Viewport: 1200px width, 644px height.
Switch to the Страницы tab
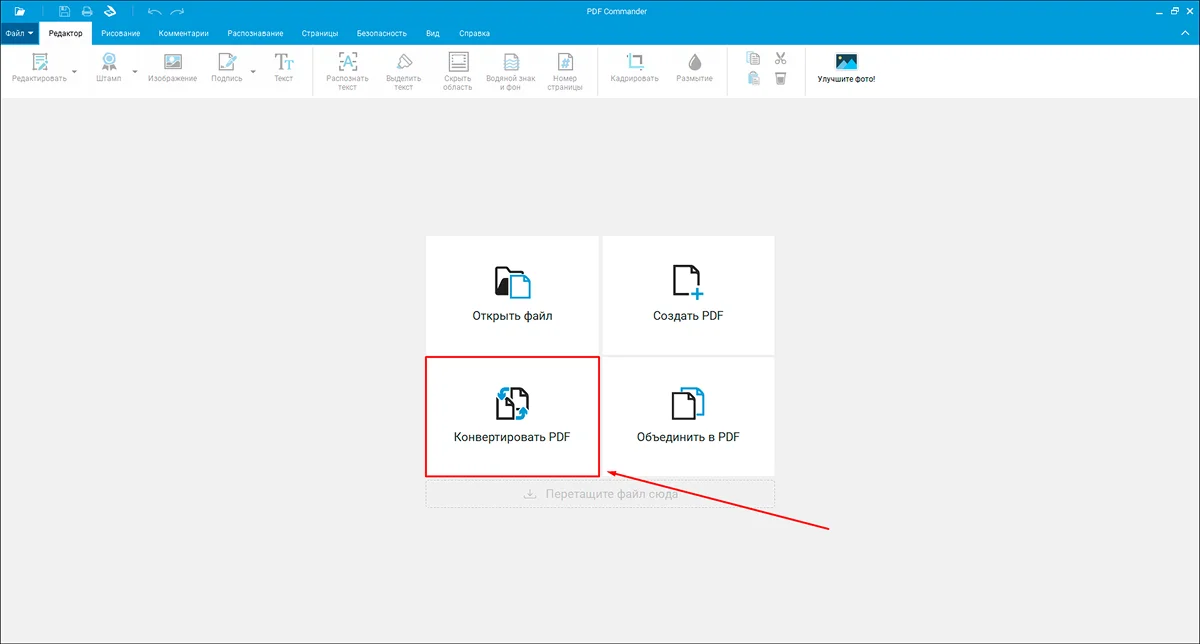point(318,33)
